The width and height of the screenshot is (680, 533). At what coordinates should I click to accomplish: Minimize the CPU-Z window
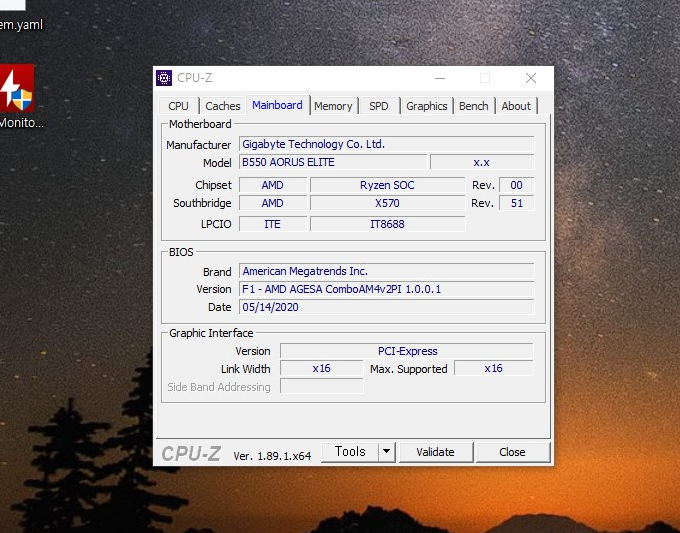click(x=438, y=78)
